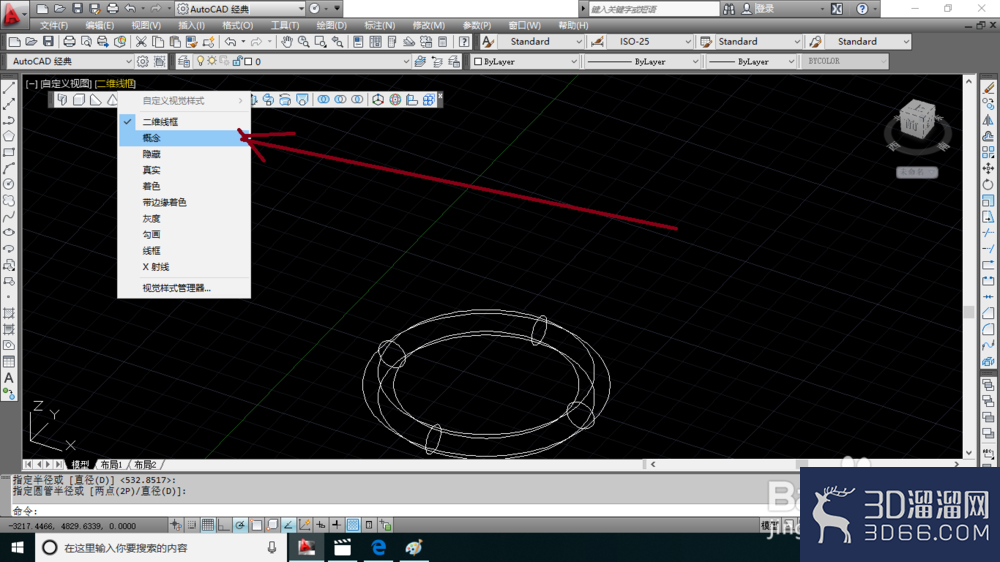The image size is (1000, 562).
Task: Toggle 3D Object Snap in the status bar
Action: (x=272, y=525)
